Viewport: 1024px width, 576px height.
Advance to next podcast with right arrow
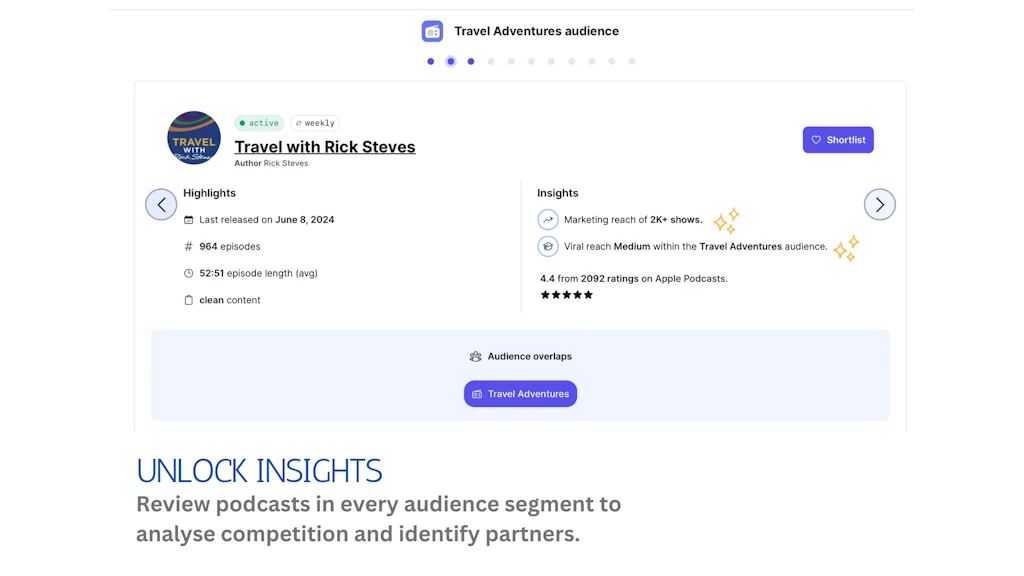coord(880,204)
